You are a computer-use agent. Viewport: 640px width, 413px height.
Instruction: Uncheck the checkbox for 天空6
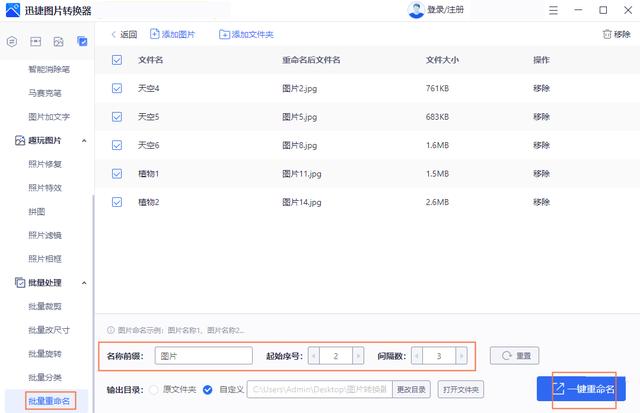point(117,145)
